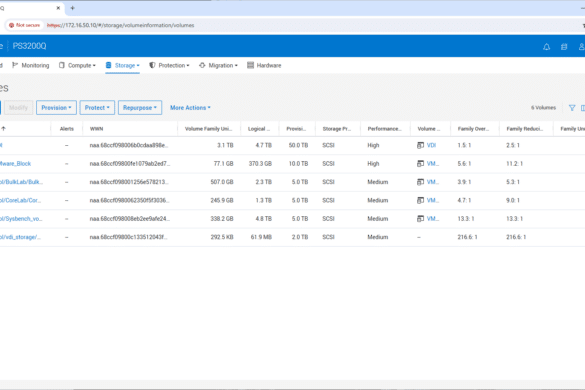Expand the More Actions dropdown
585x390 pixels.
coord(190,107)
